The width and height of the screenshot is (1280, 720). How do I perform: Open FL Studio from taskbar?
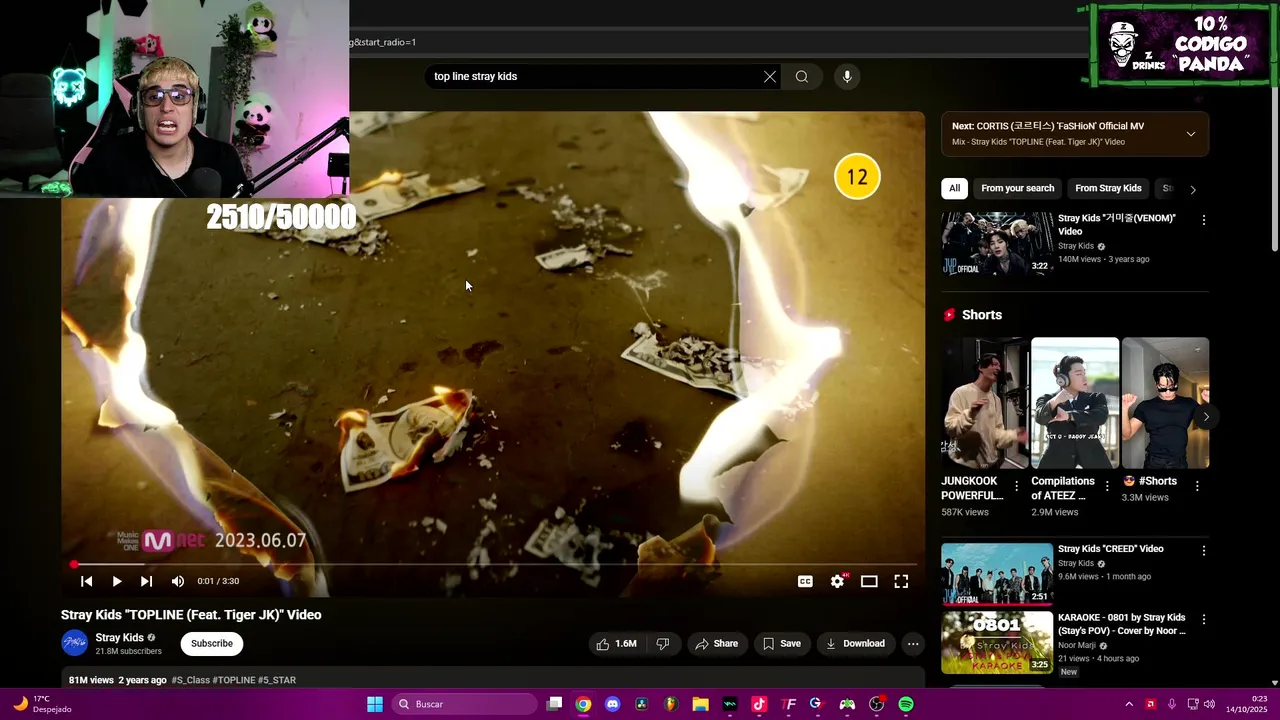671,704
